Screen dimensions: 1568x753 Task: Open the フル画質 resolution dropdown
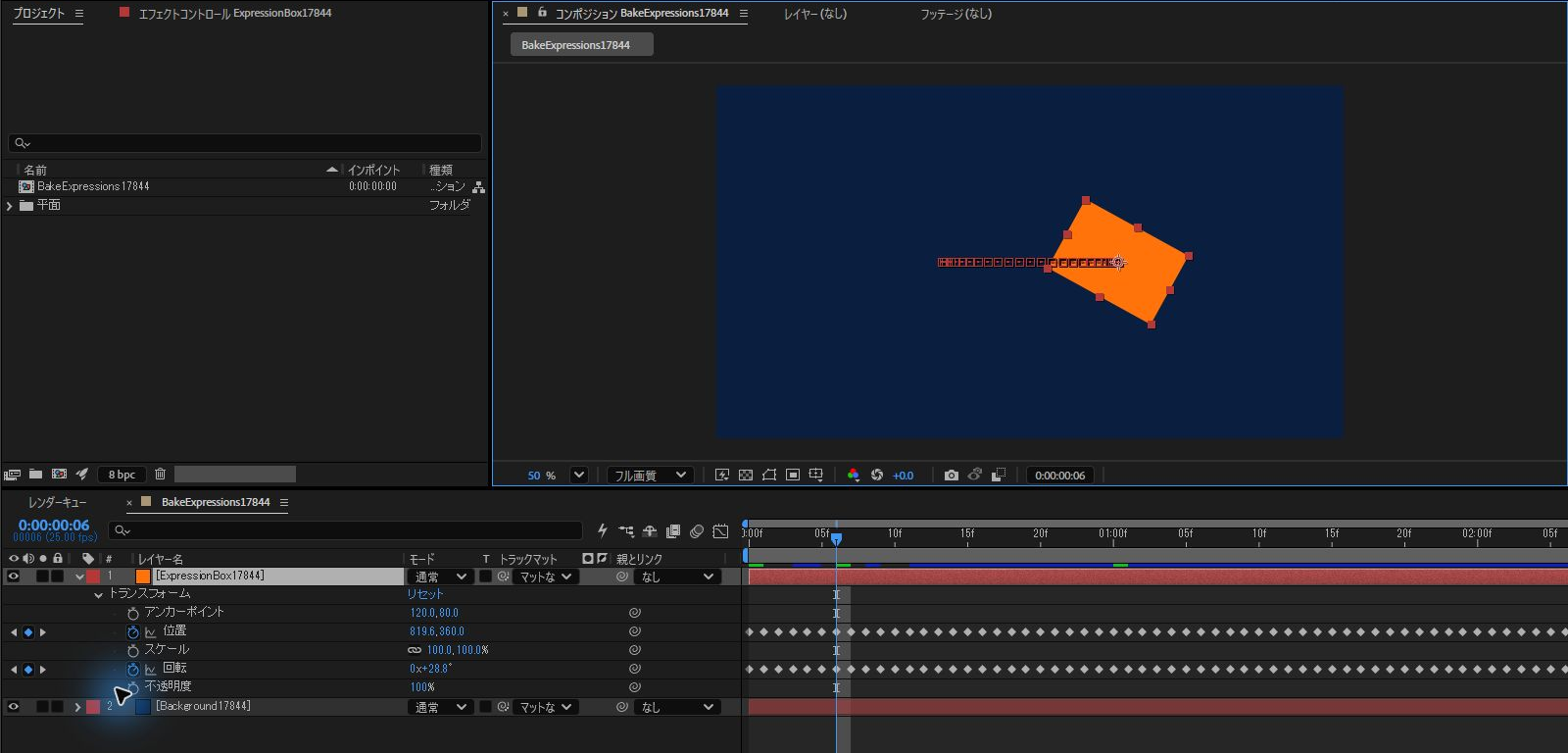point(651,476)
